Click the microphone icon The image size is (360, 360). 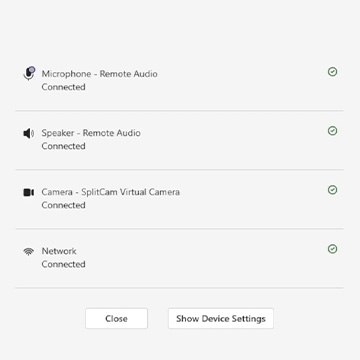click(x=29, y=73)
